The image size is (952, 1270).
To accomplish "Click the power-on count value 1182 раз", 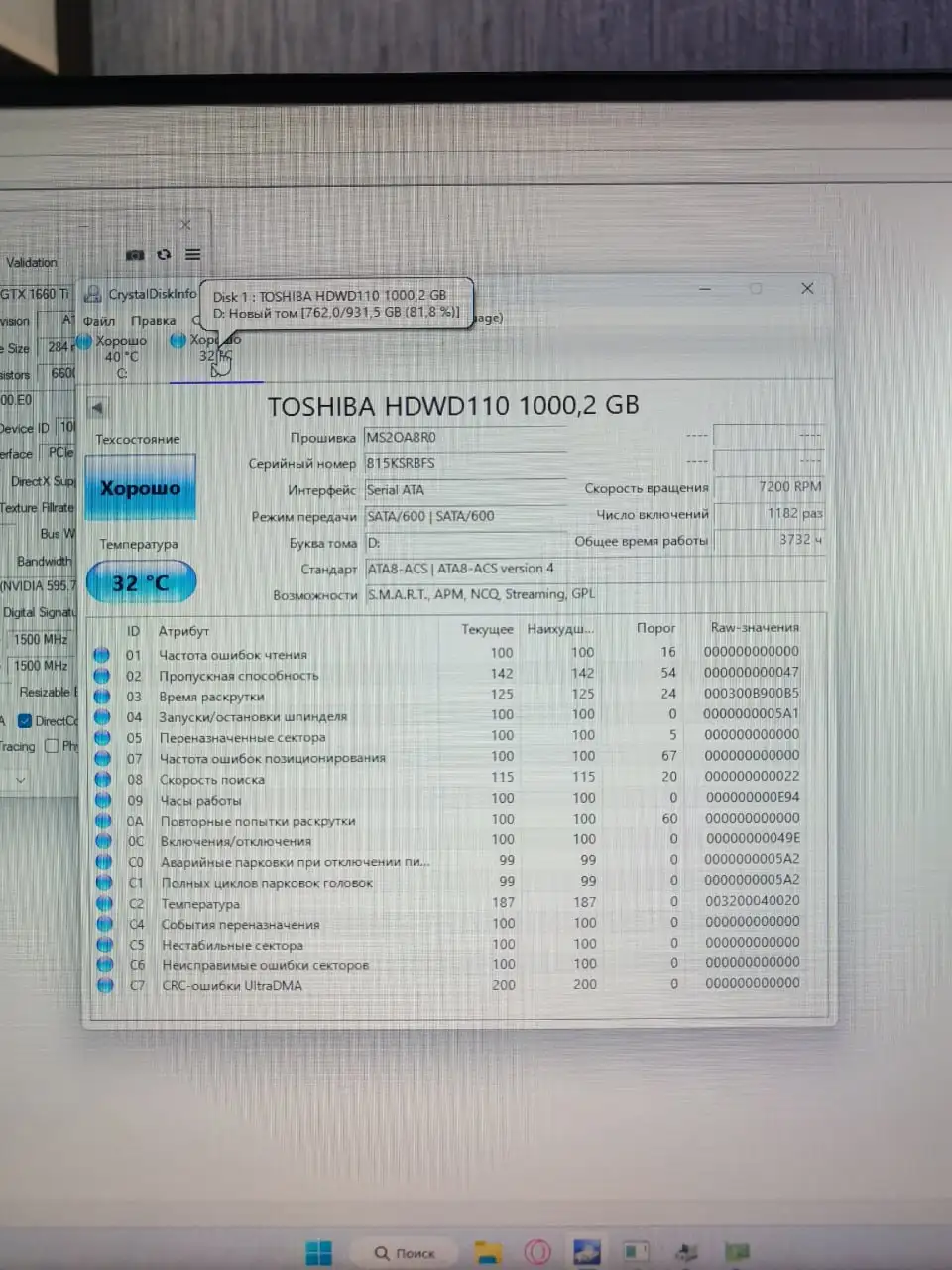I will click(x=770, y=513).
